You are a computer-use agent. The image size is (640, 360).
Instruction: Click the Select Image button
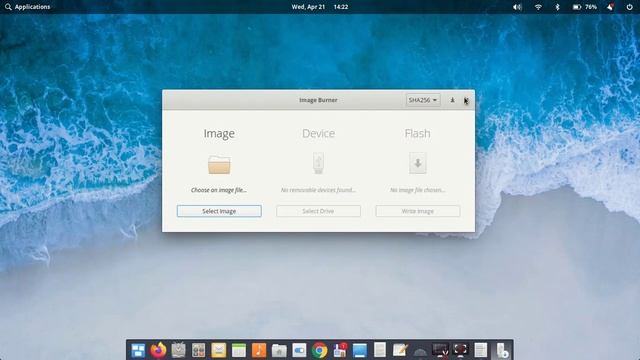coord(219,211)
